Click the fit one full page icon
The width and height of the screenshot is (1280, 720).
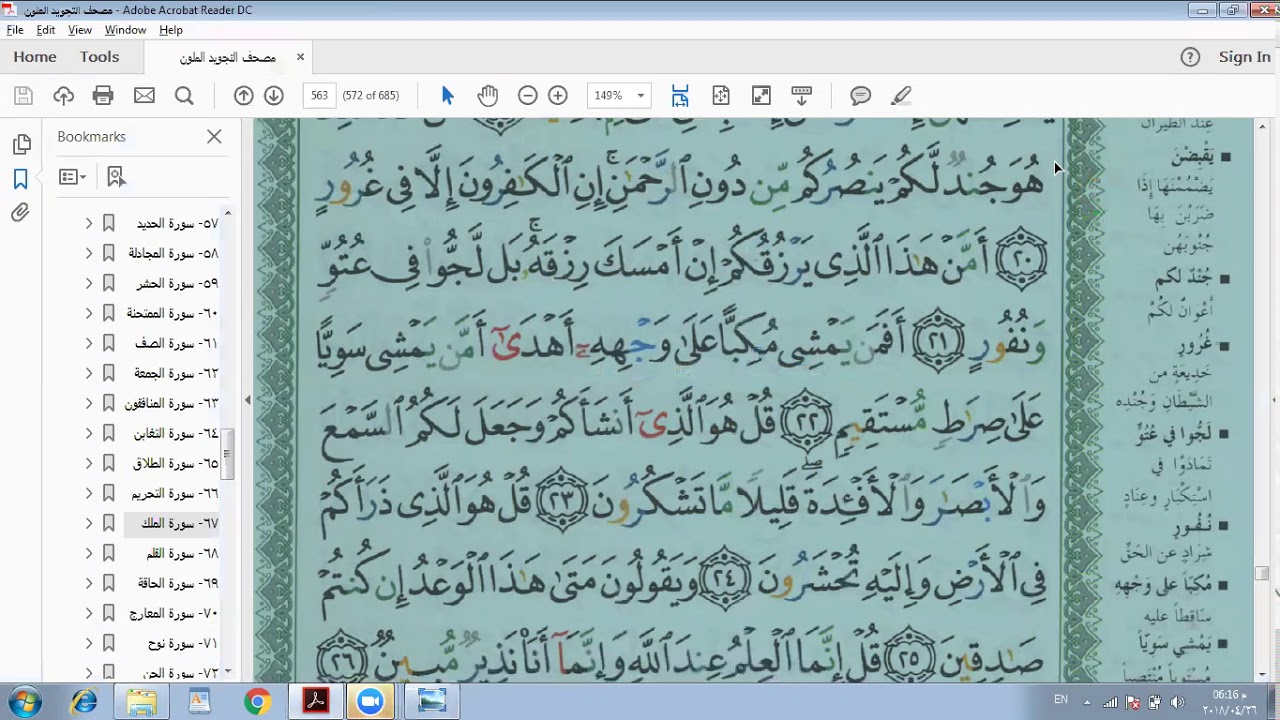click(721, 95)
